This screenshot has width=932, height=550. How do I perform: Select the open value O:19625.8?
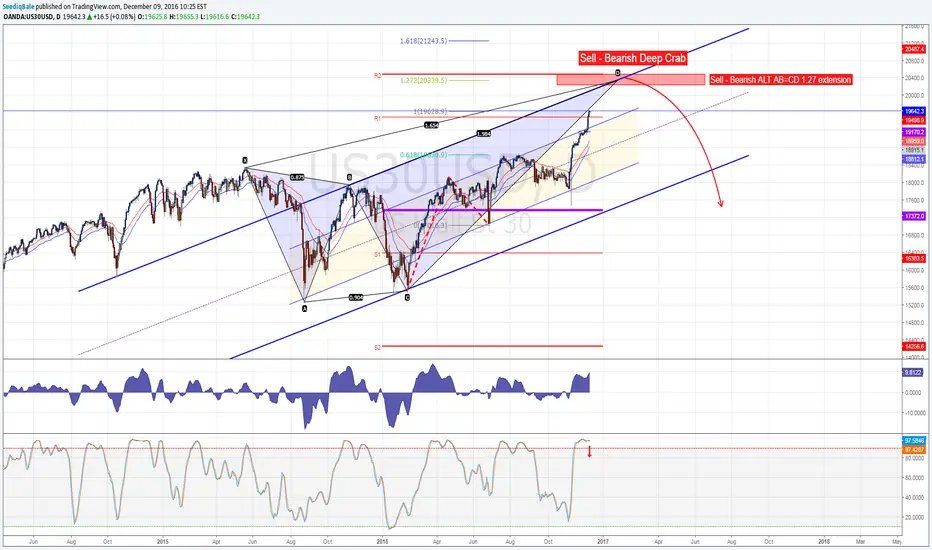(152, 17)
